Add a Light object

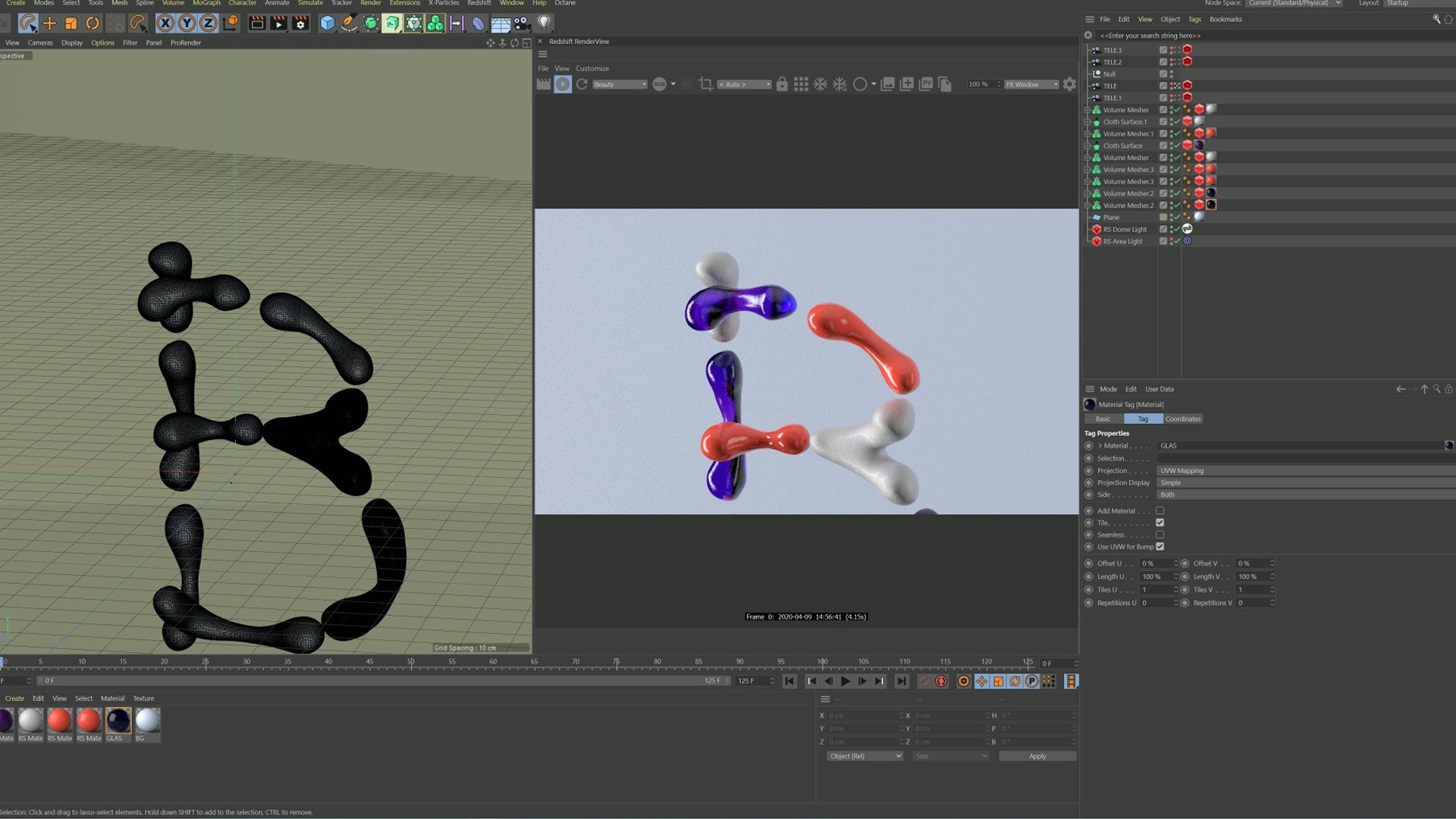(544, 24)
